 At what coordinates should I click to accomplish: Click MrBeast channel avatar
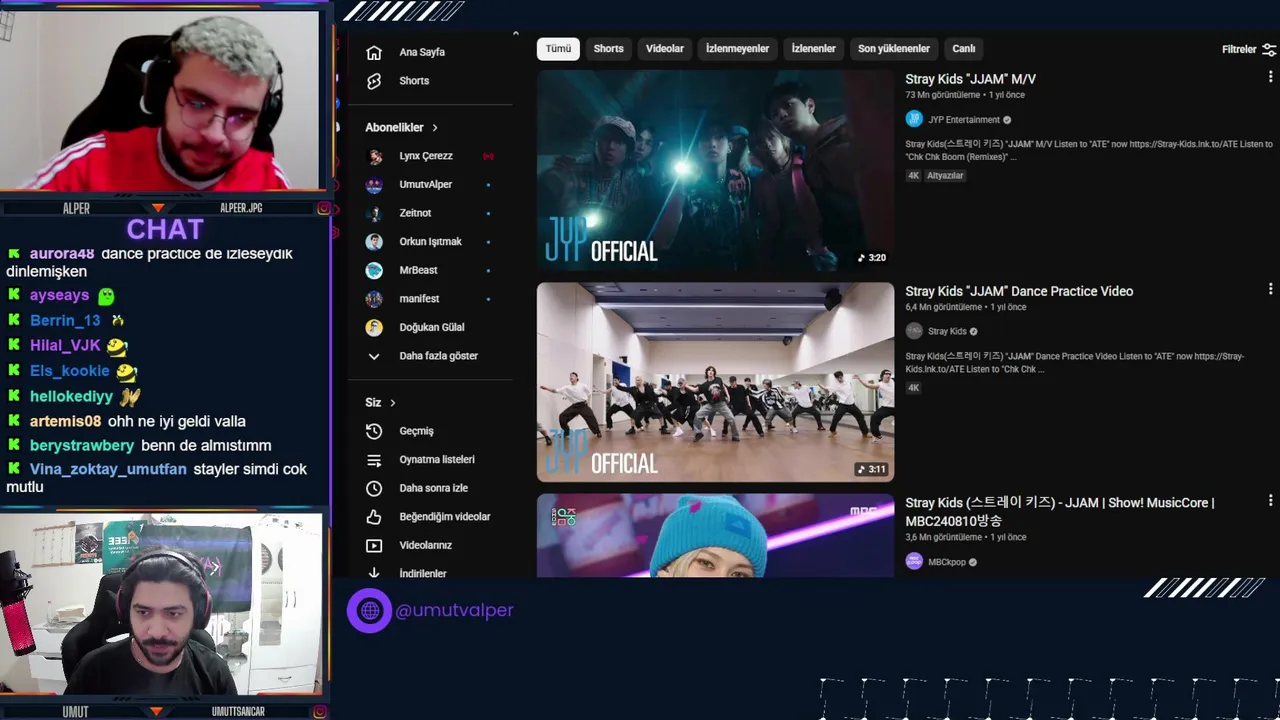[x=374, y=270]
